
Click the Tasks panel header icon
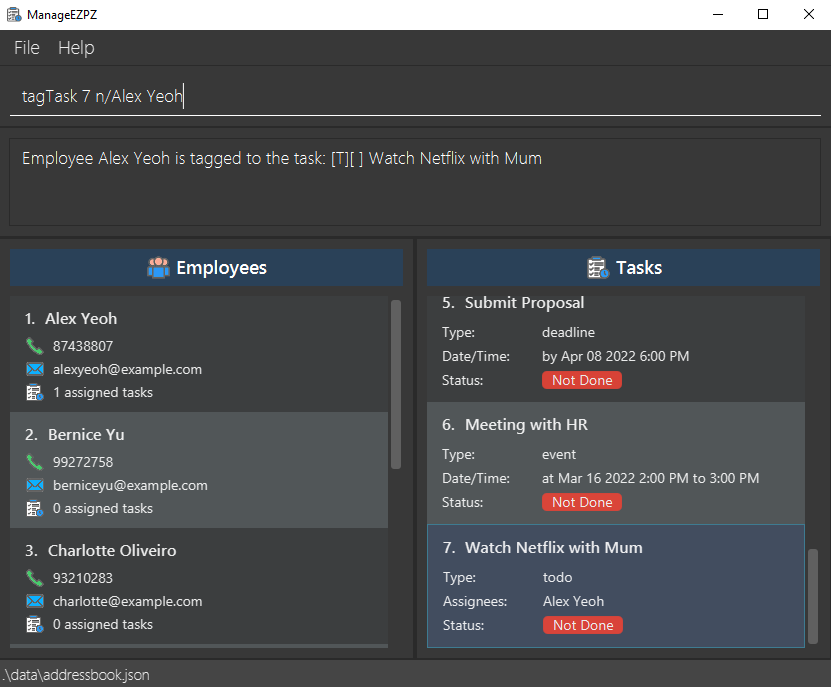[x=598, y=268]
